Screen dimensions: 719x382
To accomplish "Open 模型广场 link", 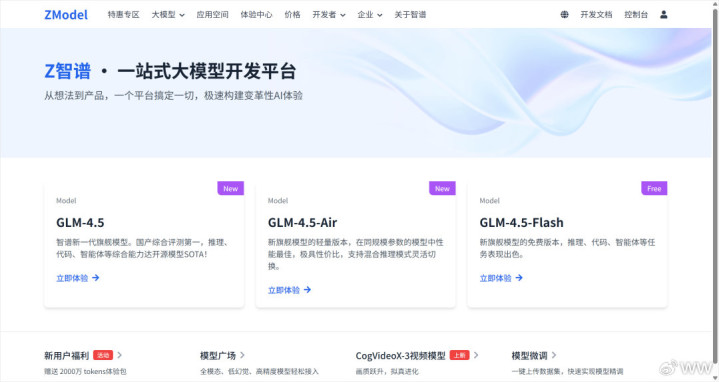I will [218, 355].
